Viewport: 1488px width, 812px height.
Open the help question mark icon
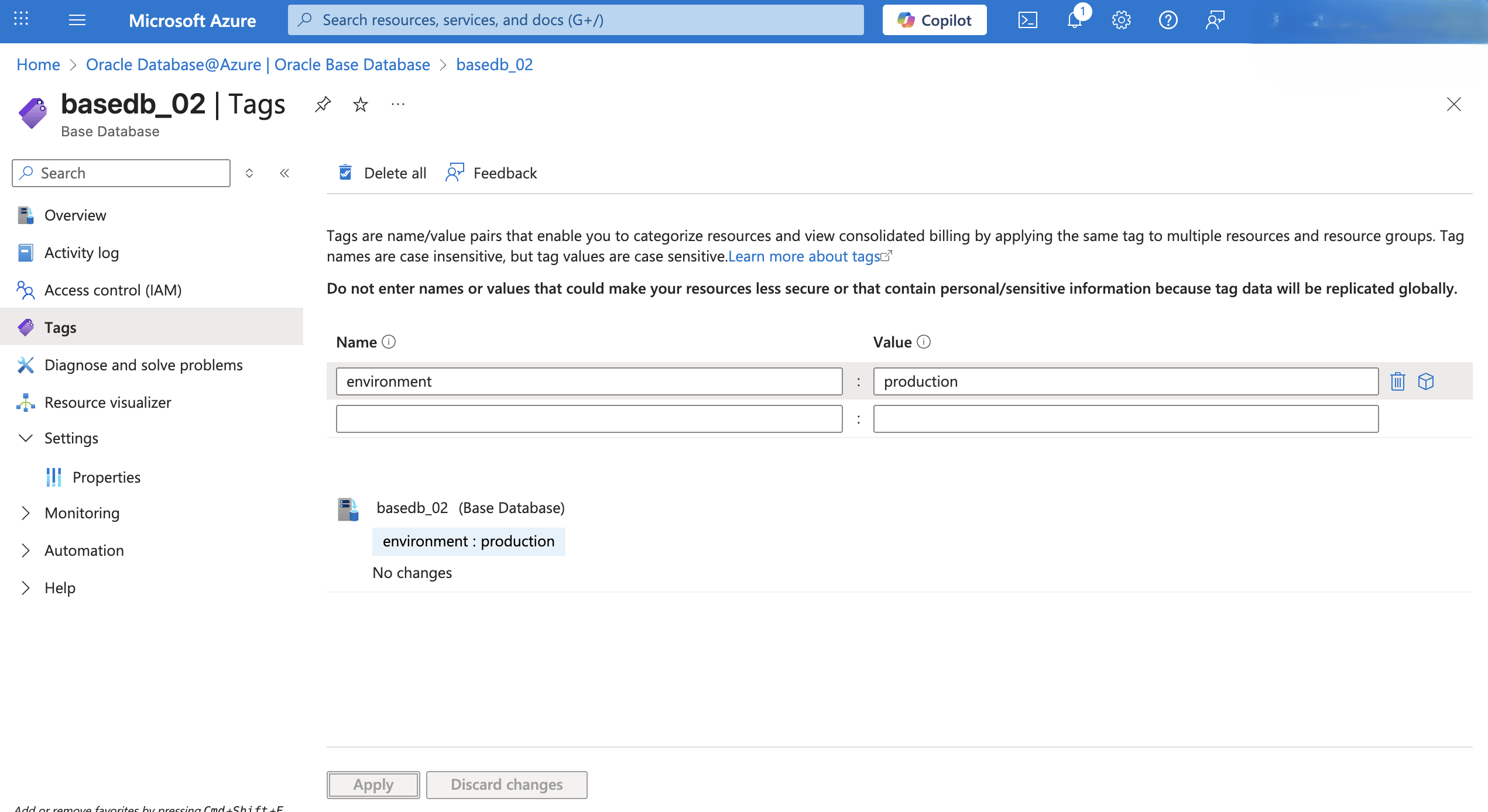(x=1167, y=20)
